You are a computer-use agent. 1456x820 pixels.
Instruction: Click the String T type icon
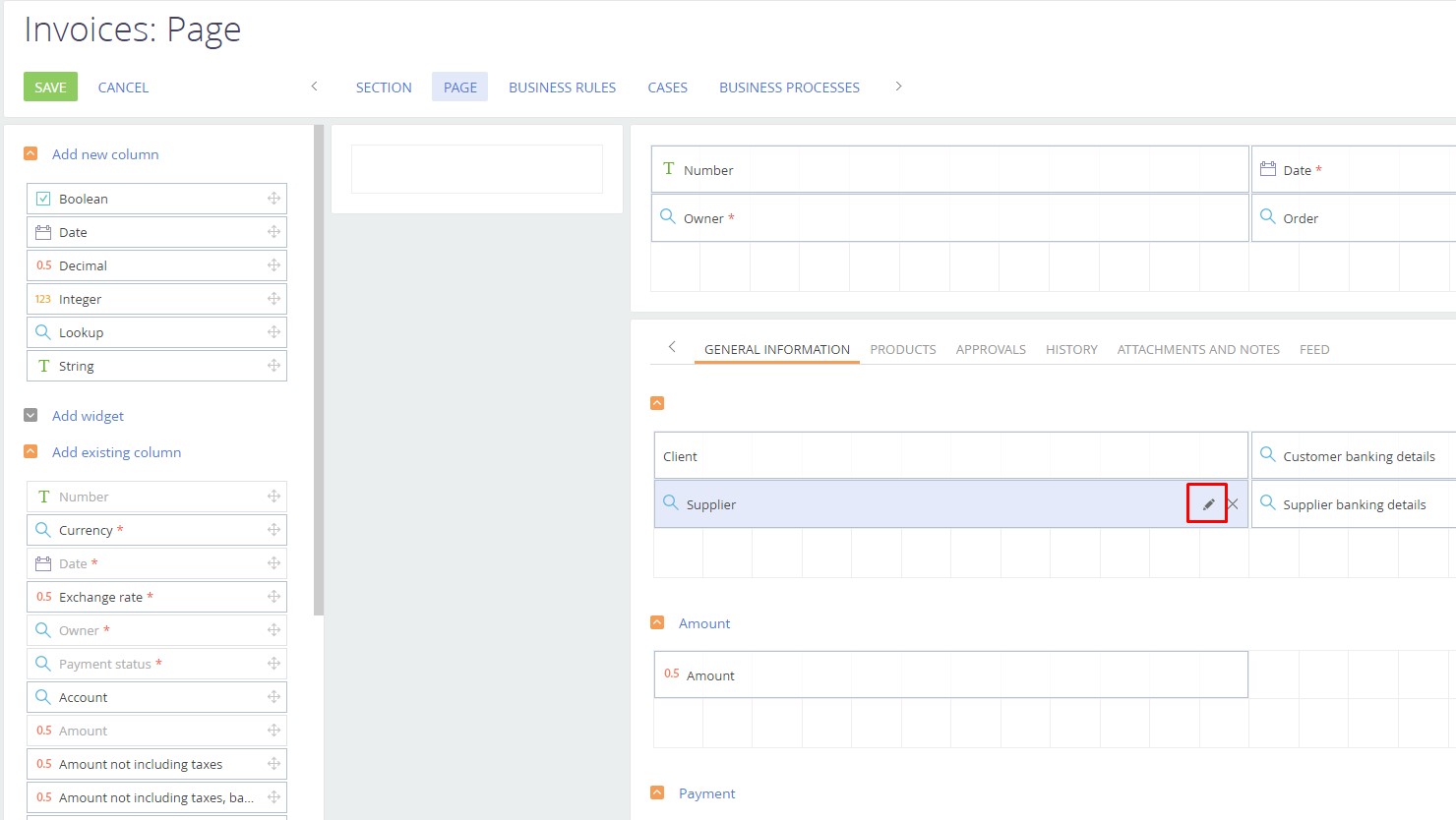click(x=43, y=366)
